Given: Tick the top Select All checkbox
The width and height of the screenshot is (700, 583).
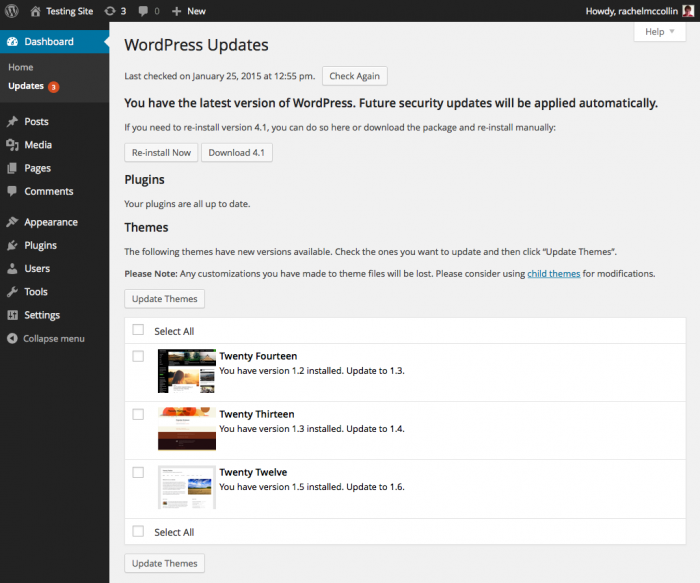Looking at the screenshot, I should click(138, 330).
